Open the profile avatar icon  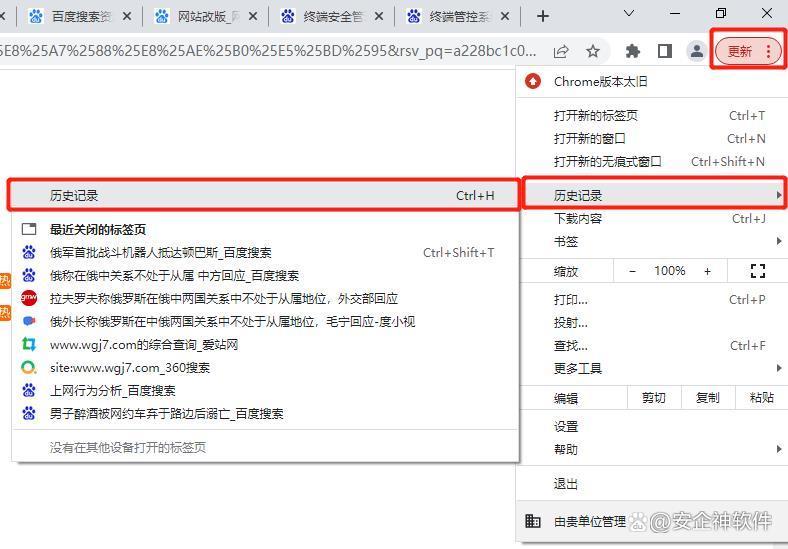697,51
